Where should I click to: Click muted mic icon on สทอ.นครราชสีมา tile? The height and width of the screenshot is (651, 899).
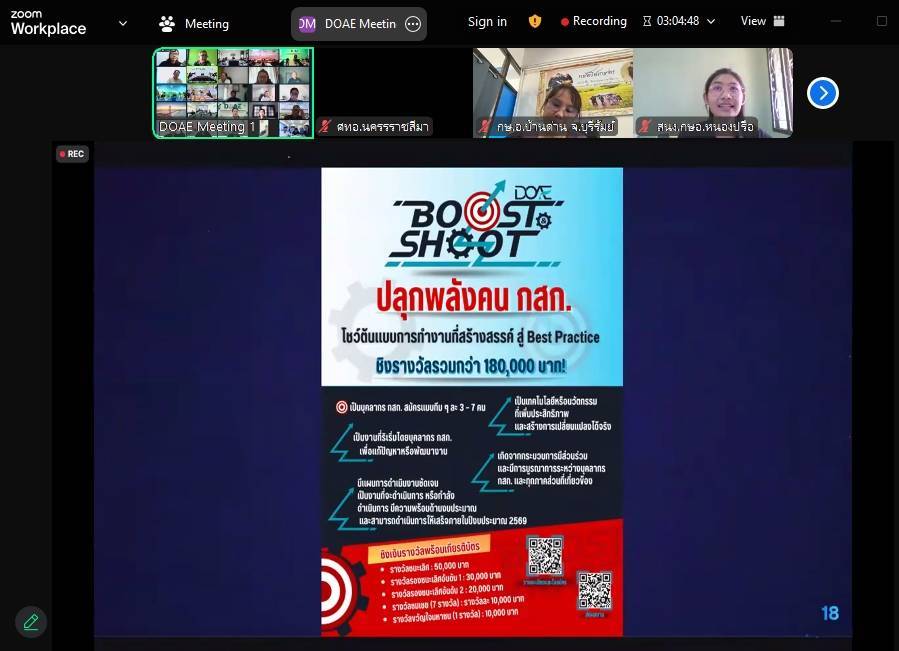click(325, 126)
